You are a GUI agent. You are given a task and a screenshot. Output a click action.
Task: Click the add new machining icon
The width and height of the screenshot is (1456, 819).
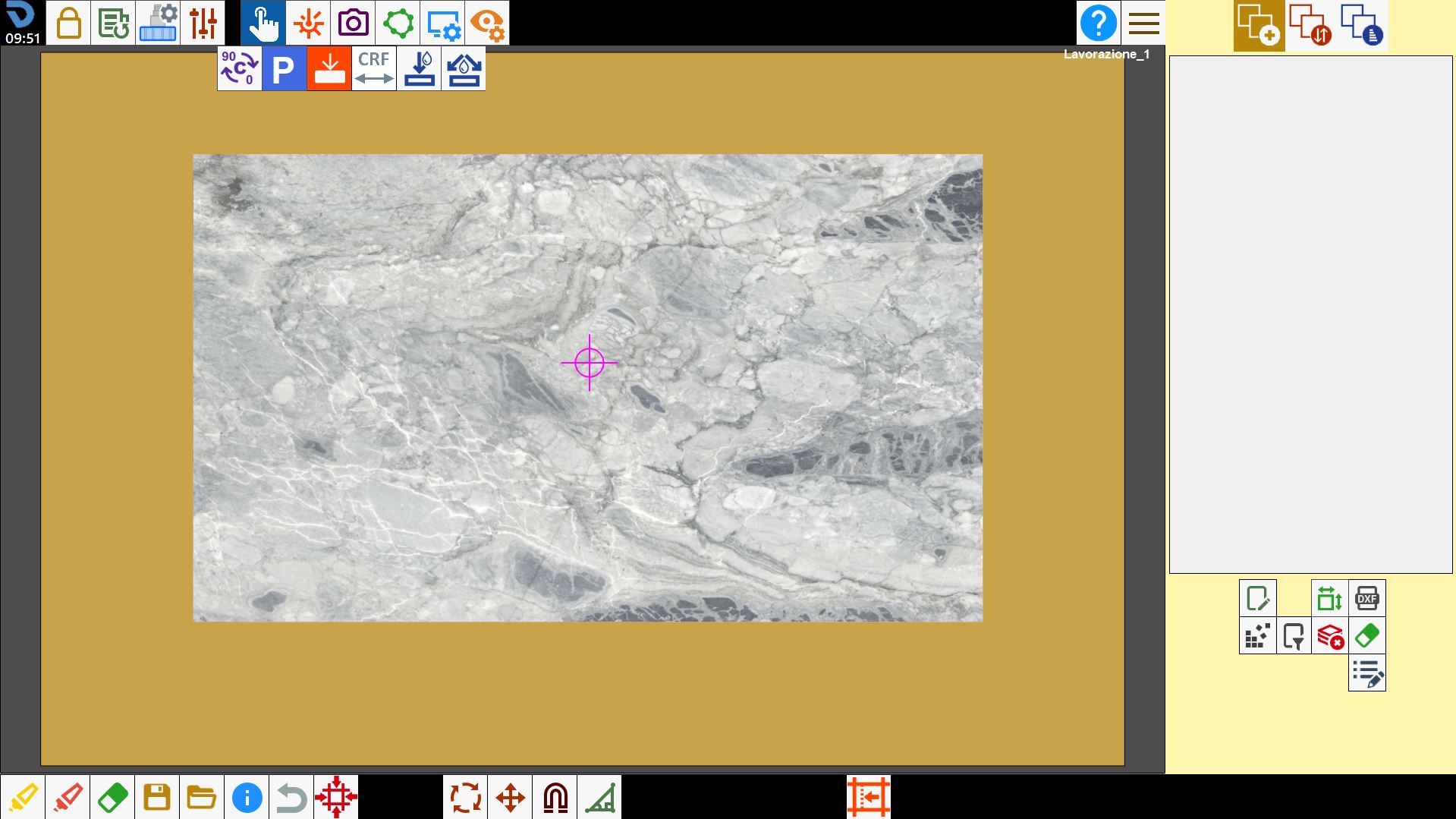tap(1259, 24)
